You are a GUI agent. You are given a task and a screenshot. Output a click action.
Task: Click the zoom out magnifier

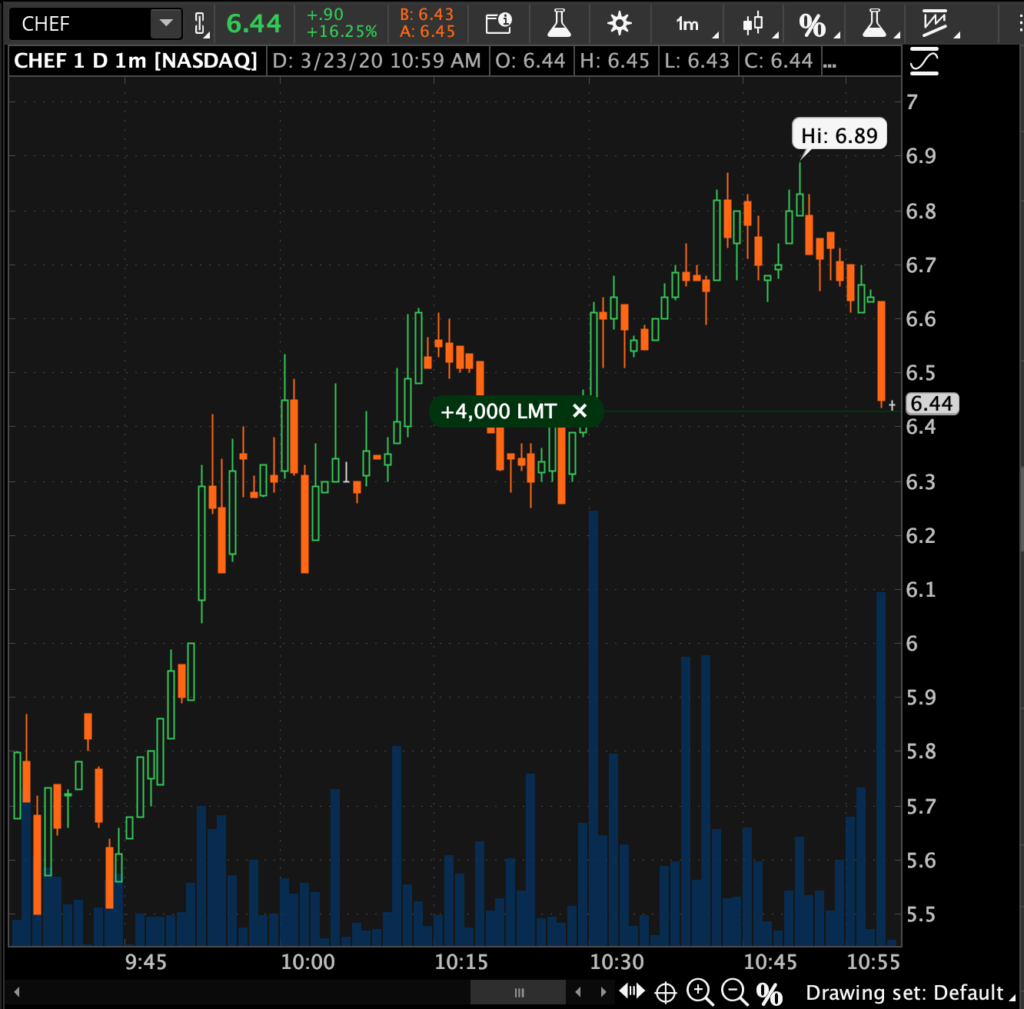click(x=735, y=993)
